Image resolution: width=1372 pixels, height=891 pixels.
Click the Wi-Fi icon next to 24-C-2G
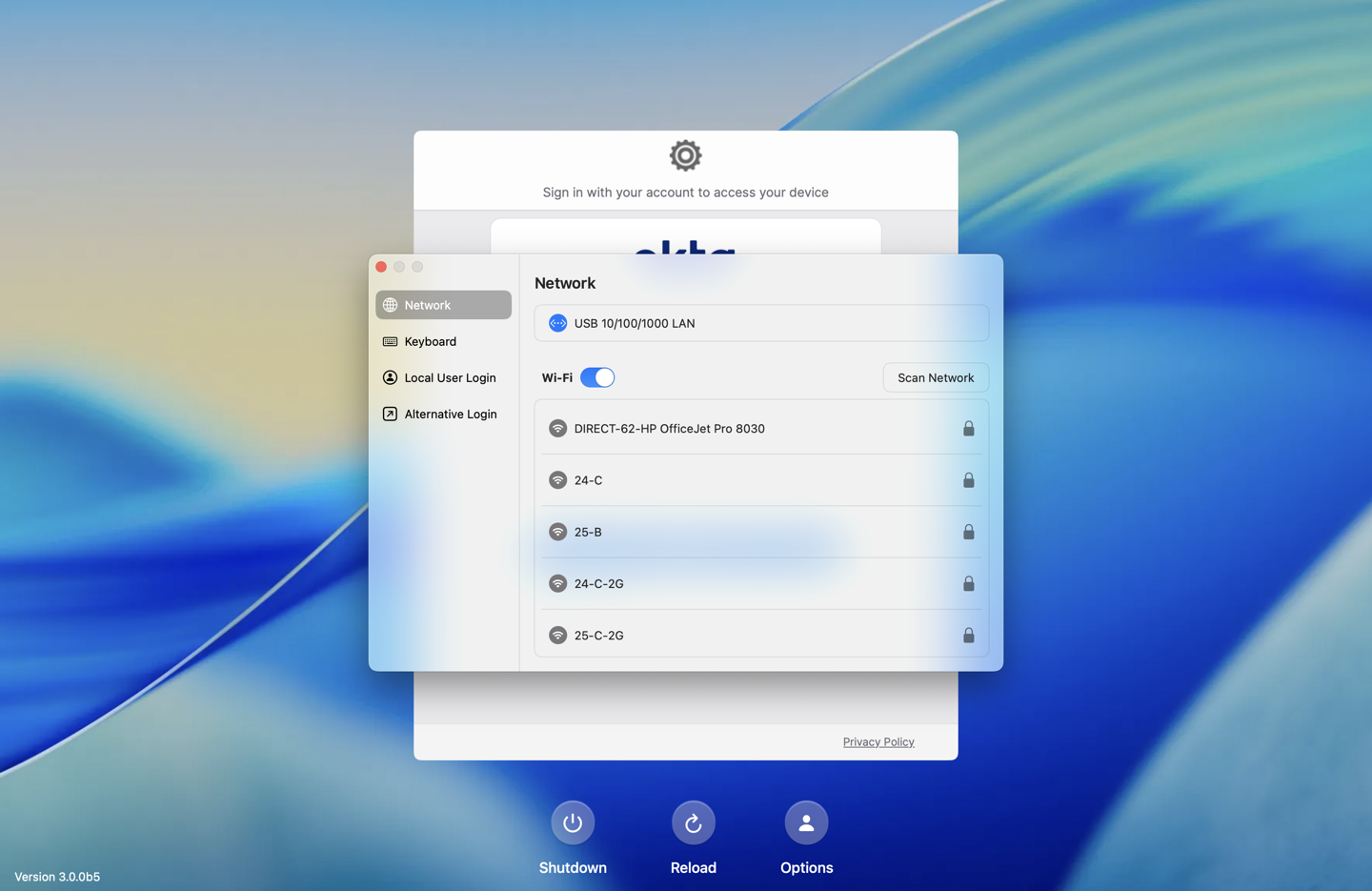point(557,583)
